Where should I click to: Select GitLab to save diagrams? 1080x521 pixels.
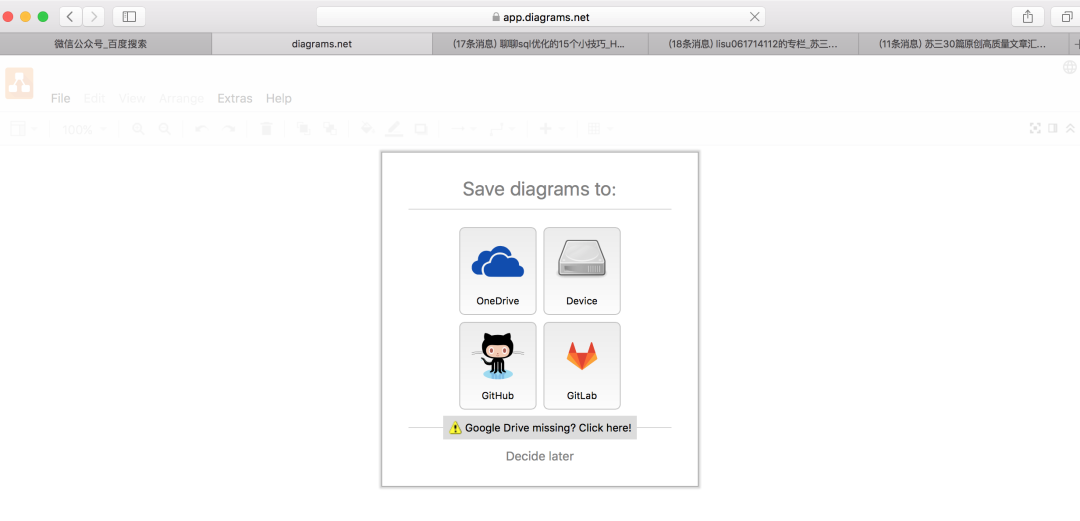[x=581, y=365]
